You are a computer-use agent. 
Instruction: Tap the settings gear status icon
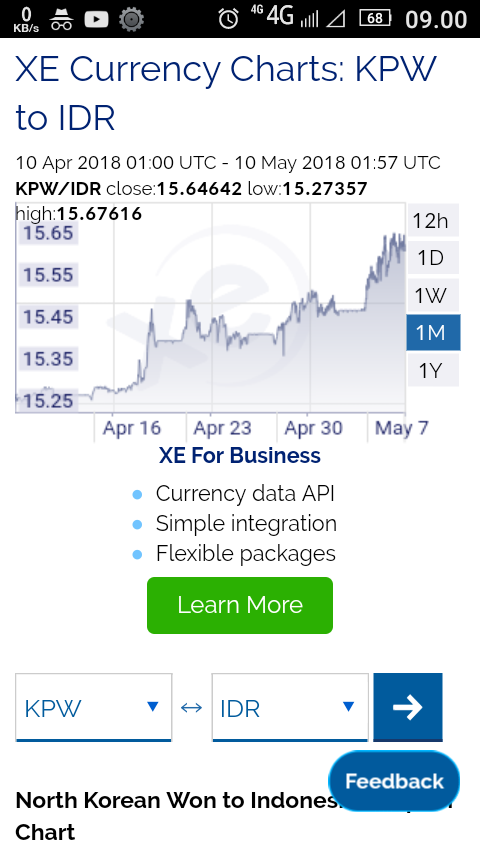pyautogui.click(x=131, y=20)
